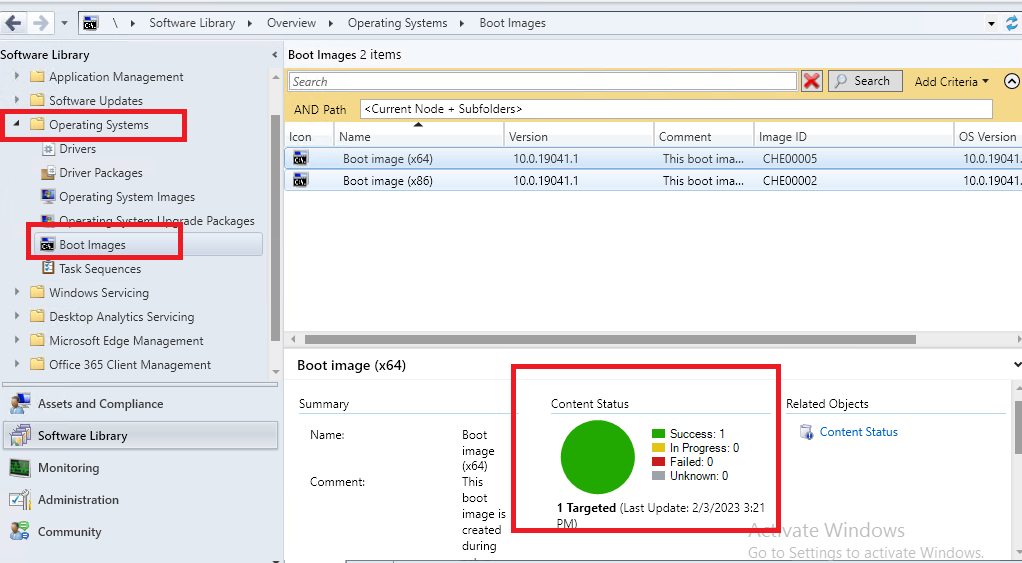Image resolution: width=1022 pixels, height=563 pixels.
Task: Select Overview in the breadcrumb
Action: point(291,23)
